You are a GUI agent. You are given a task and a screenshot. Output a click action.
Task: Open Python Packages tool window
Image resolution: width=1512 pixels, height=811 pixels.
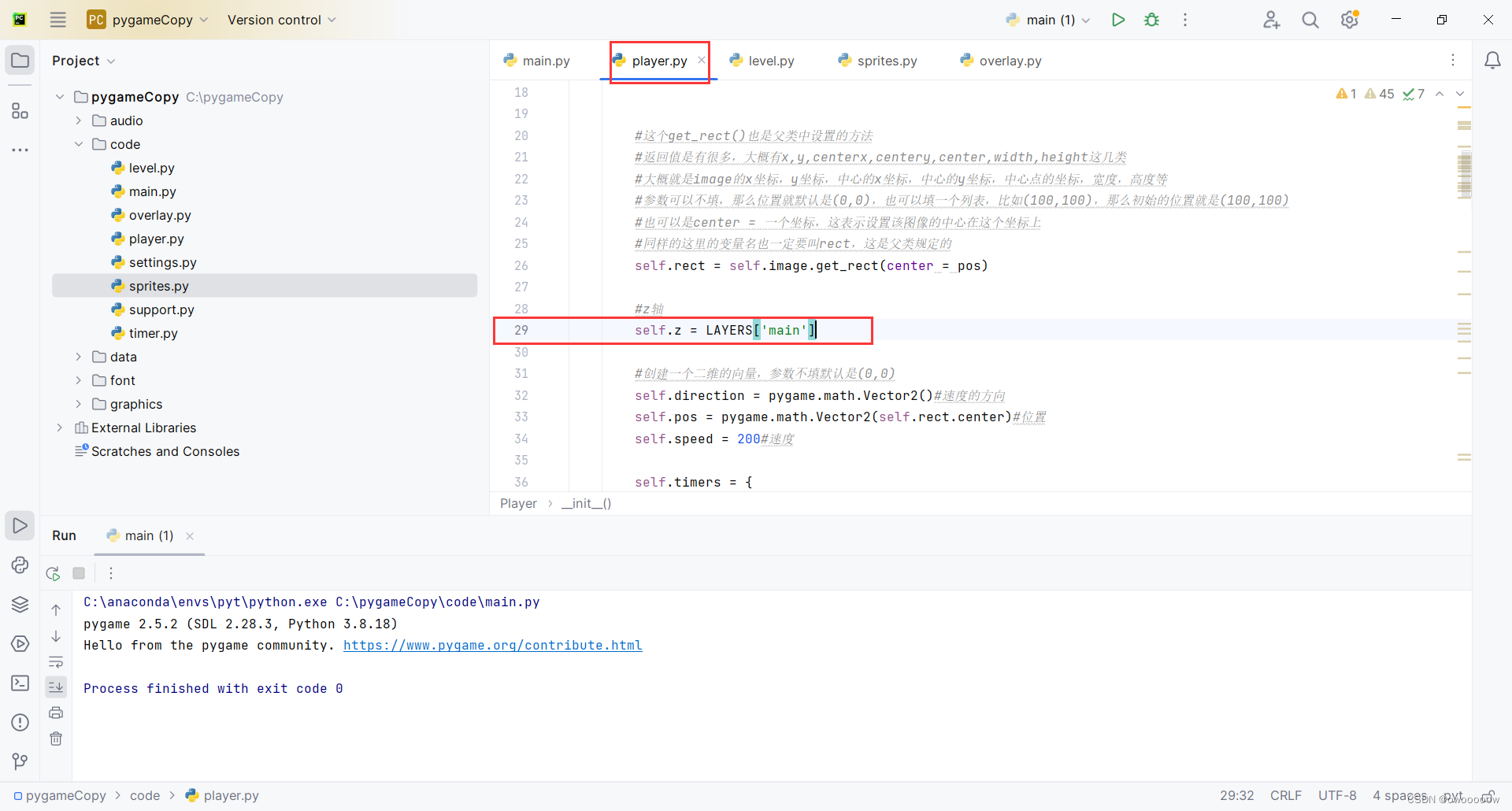tap(20, 565)
